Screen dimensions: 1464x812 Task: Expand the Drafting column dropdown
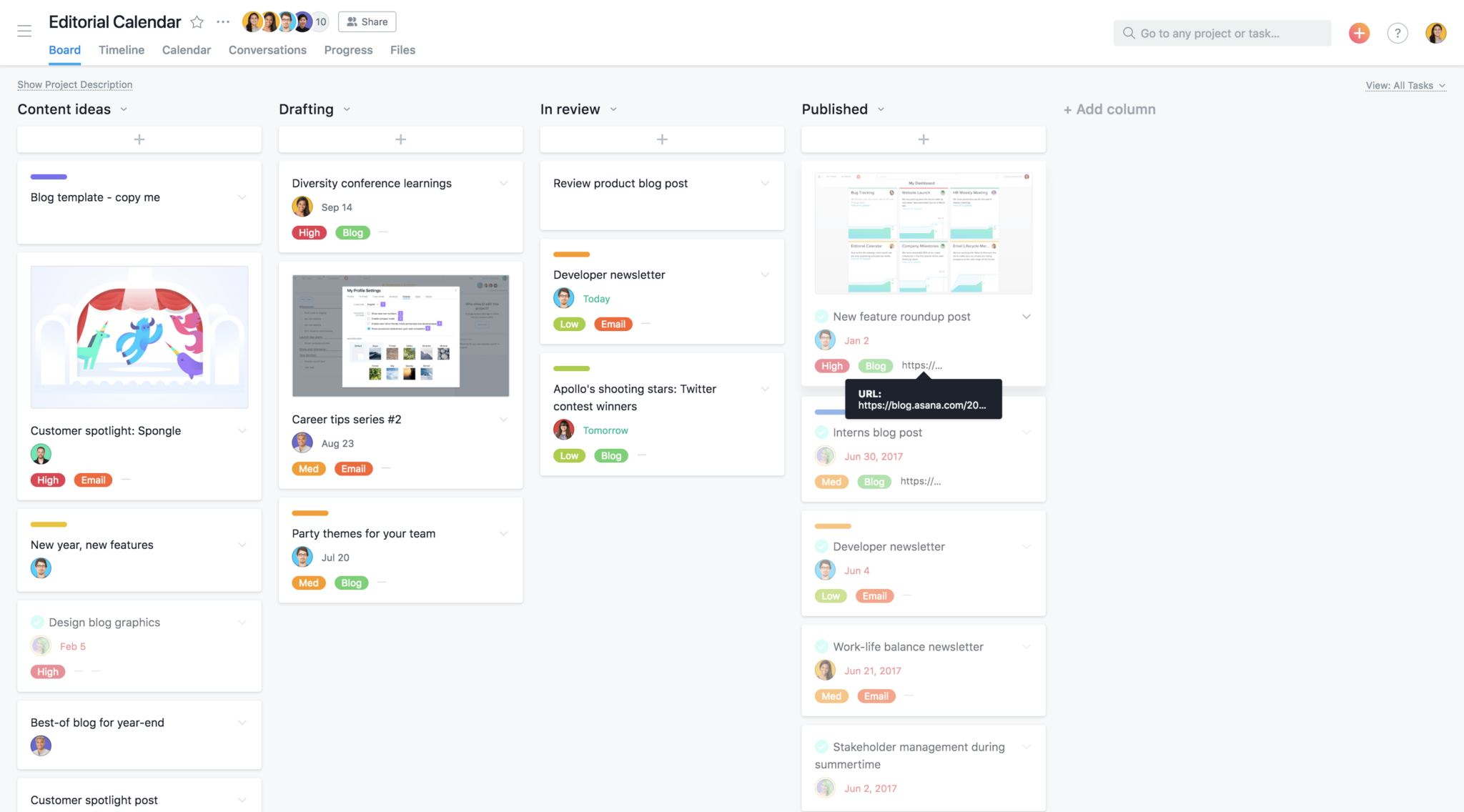pyautogui.click(x=348, y=110)
